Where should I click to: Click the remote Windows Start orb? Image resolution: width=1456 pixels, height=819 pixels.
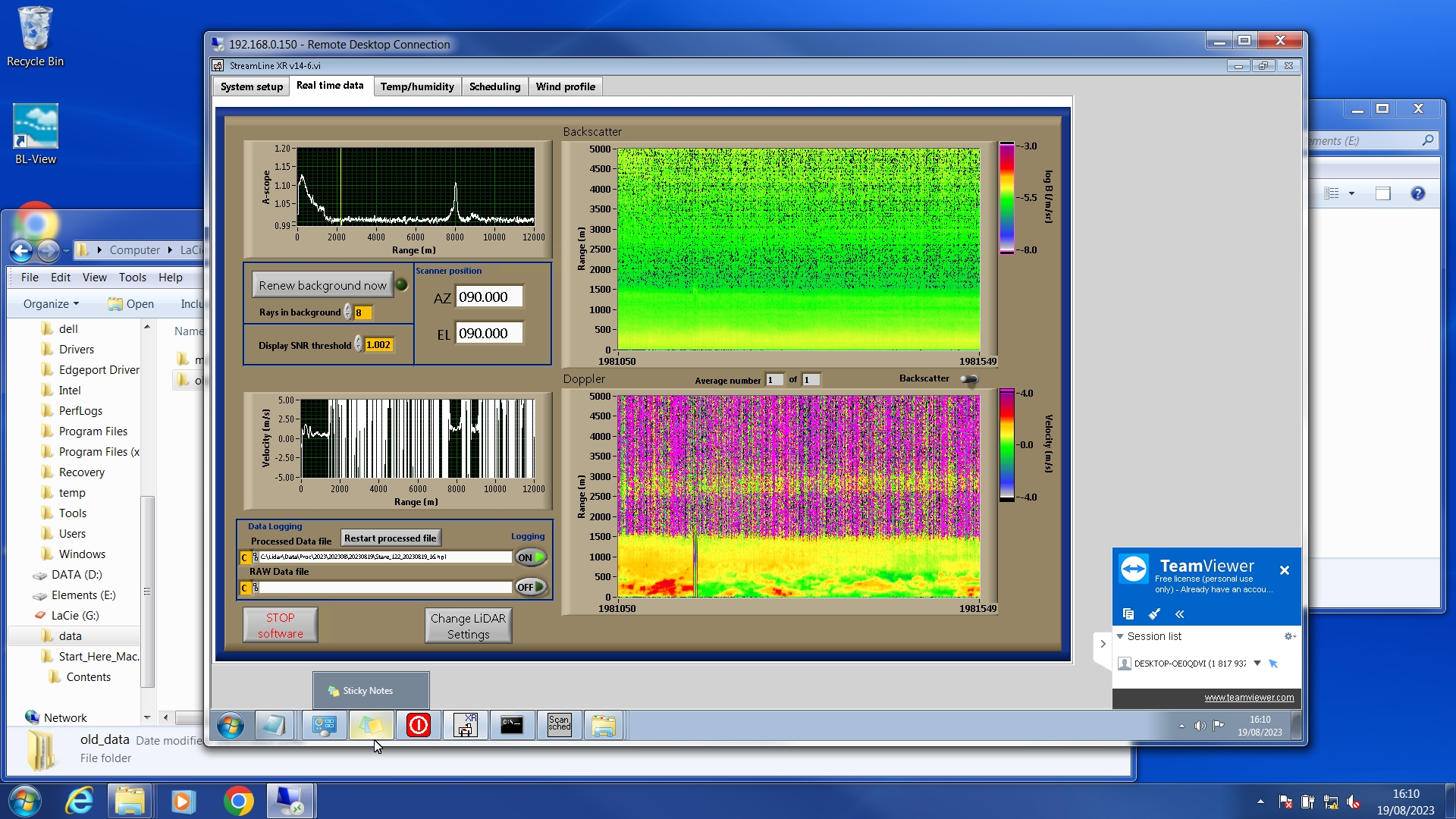pyautogui.click(x=231, y=726)
